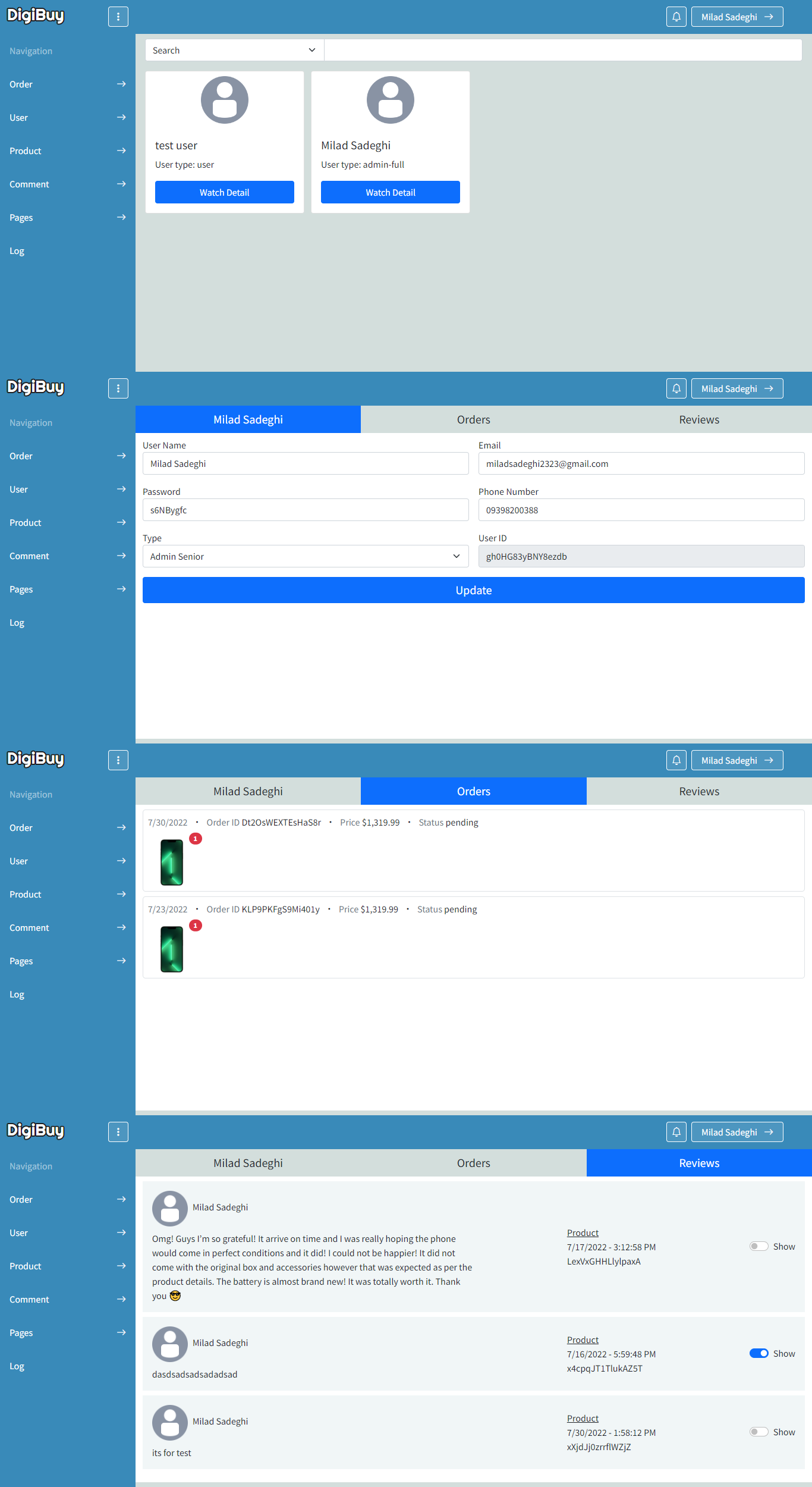The height and width of the screenshot is (1487, 812).
Task: Expand Product nav item on profile form screen
Action: [x=68, y=523]
